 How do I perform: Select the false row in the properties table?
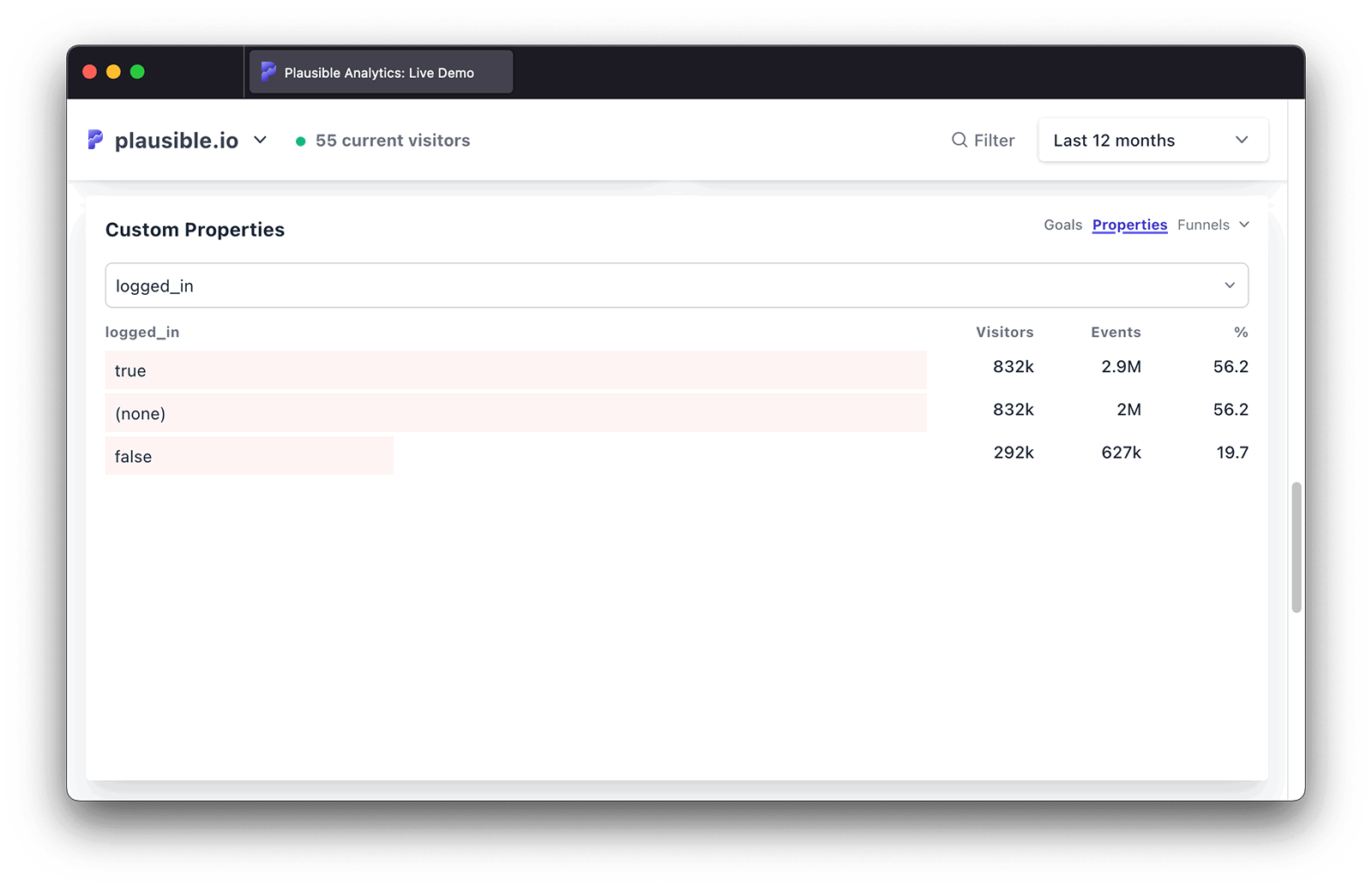[x=249, y=455]
